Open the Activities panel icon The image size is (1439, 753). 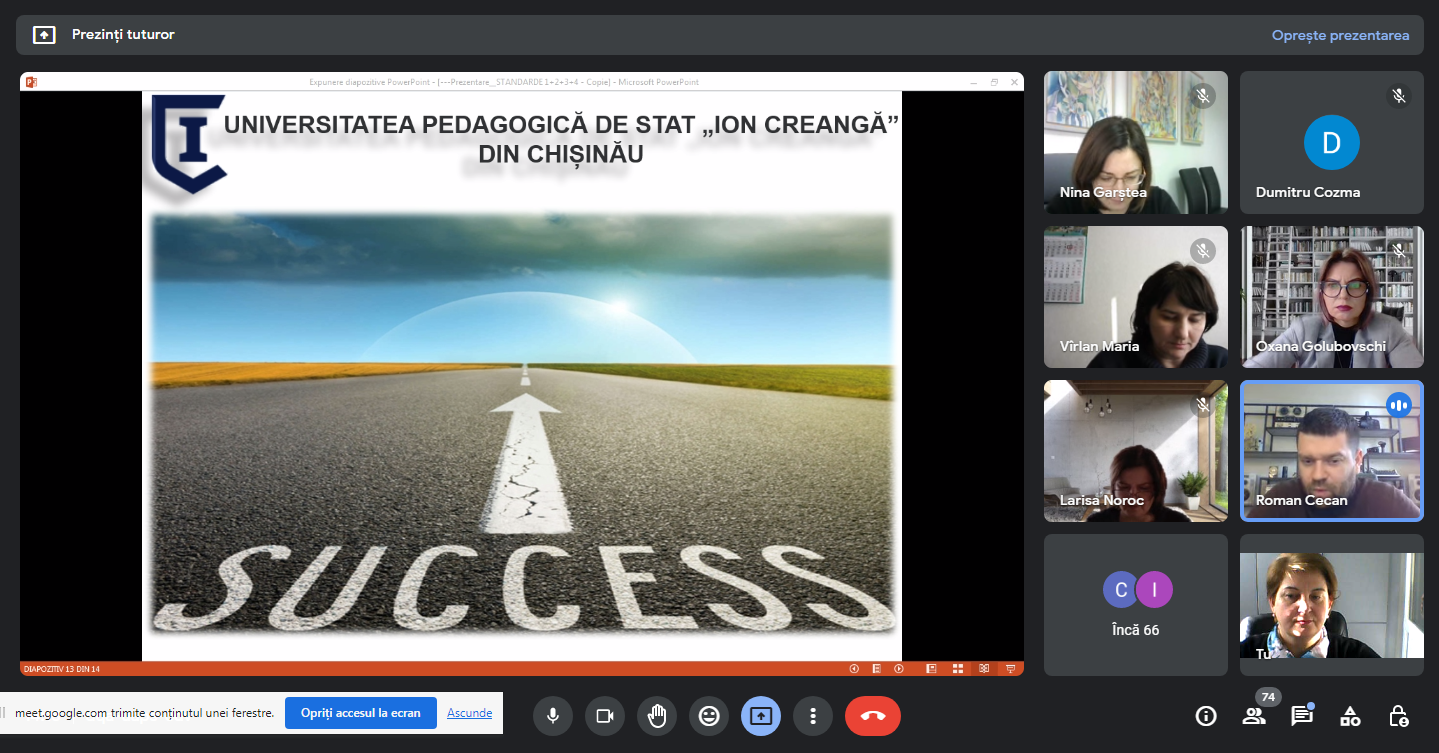(x=1350, y=716)
